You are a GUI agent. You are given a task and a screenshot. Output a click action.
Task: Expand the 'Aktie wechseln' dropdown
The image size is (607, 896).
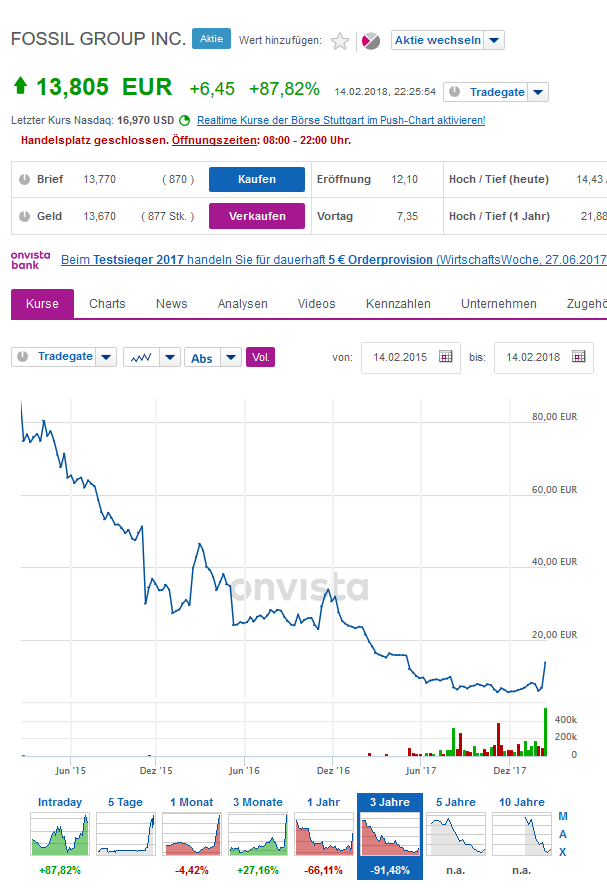pyautogui.click(x=494, y=40)
